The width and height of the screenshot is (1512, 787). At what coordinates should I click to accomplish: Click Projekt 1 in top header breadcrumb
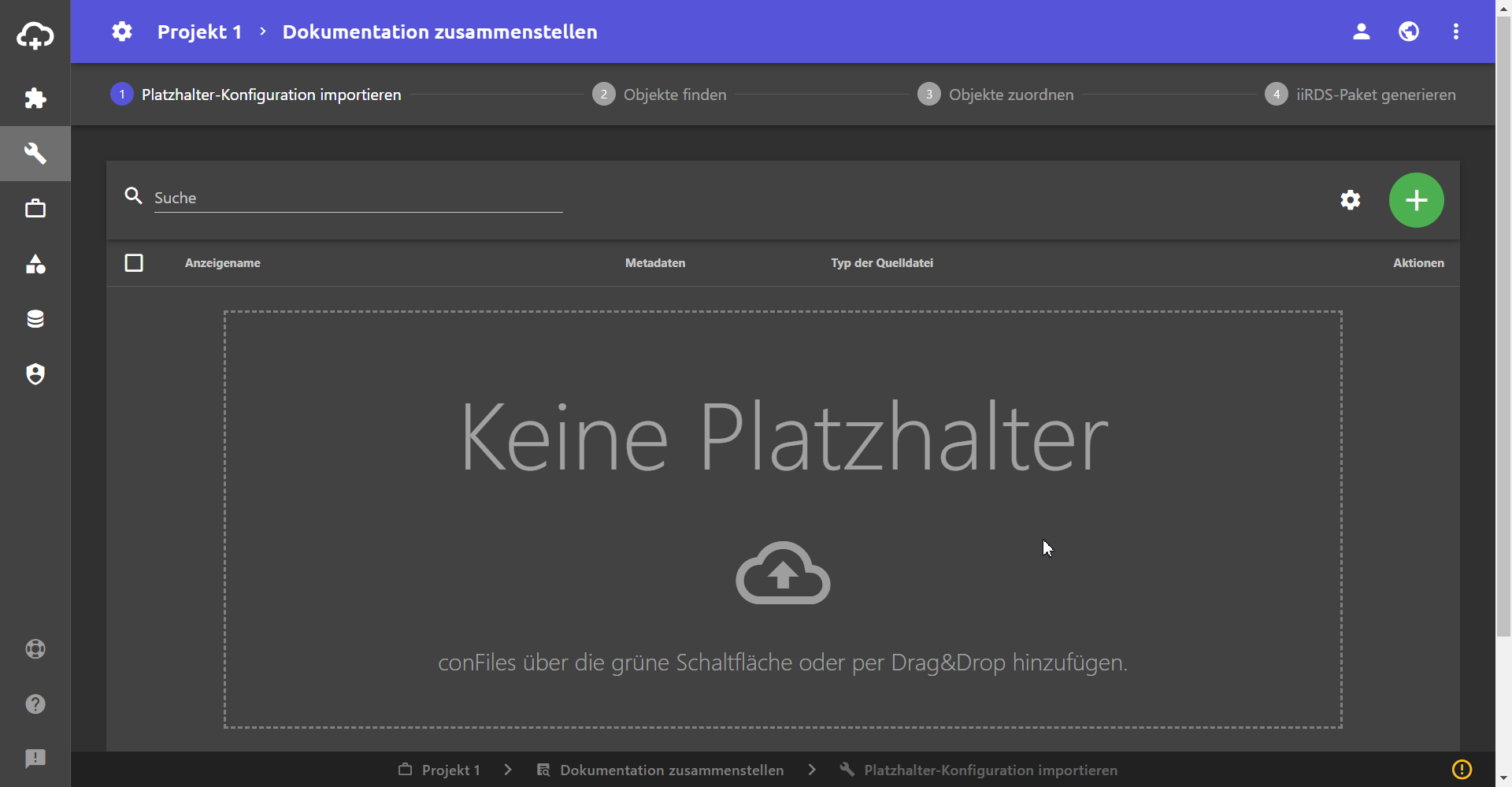point(199,32)
